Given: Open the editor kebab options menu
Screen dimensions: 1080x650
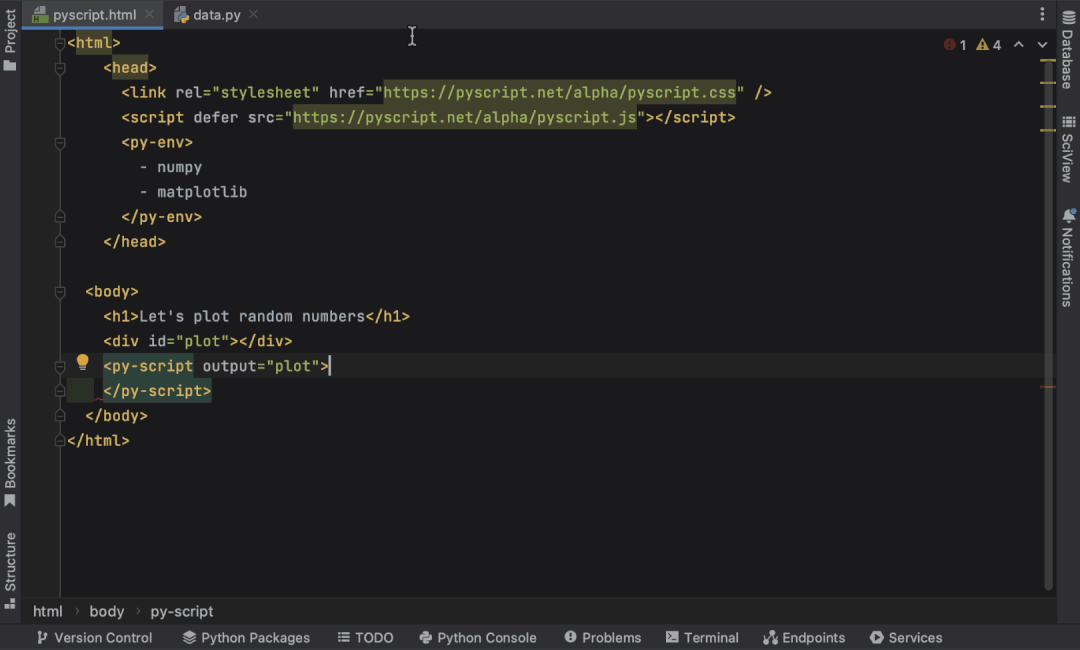Looking at the screenshot, I should [1042, 12].
